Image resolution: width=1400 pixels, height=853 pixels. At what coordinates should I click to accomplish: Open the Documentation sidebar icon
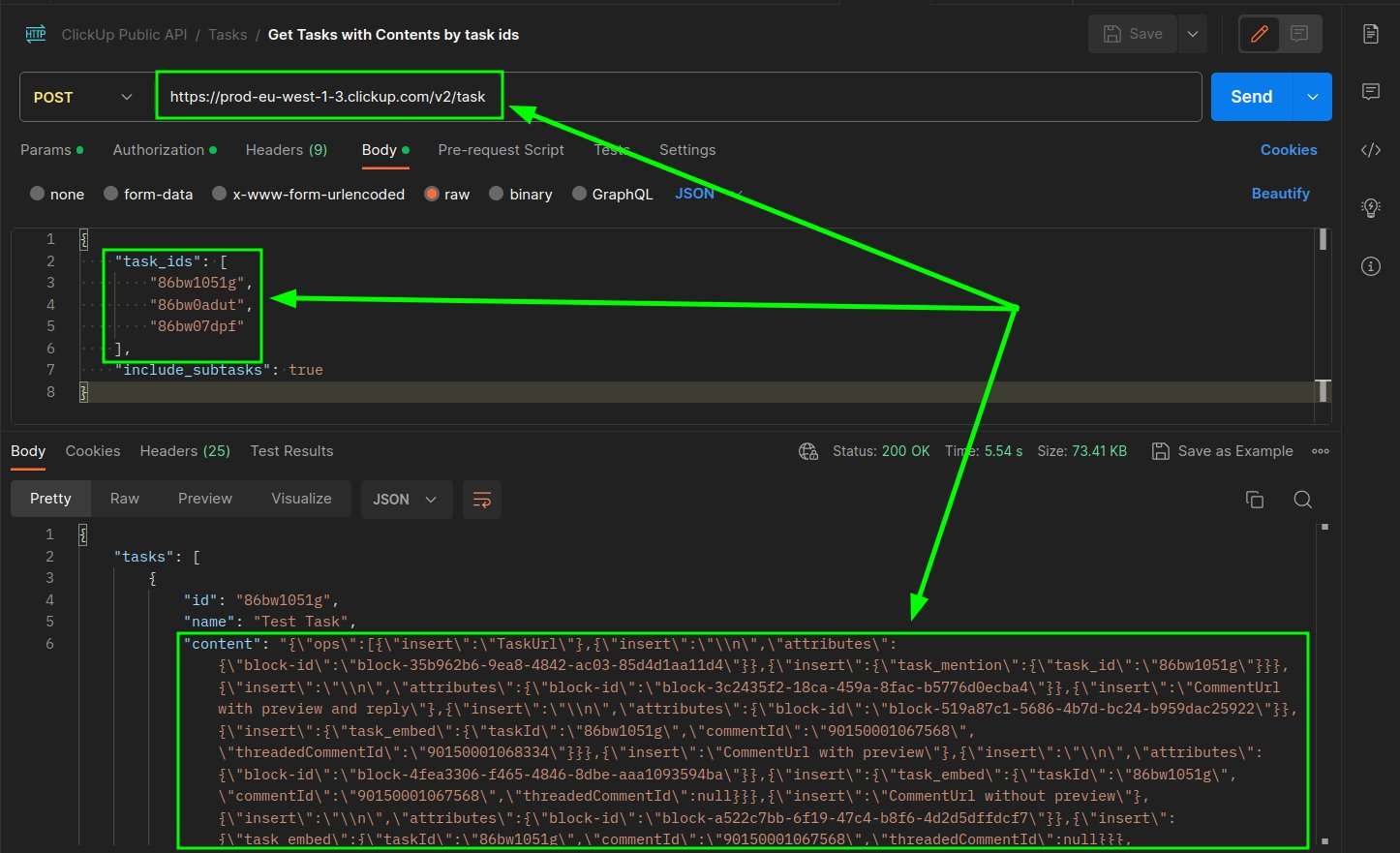1371,34
